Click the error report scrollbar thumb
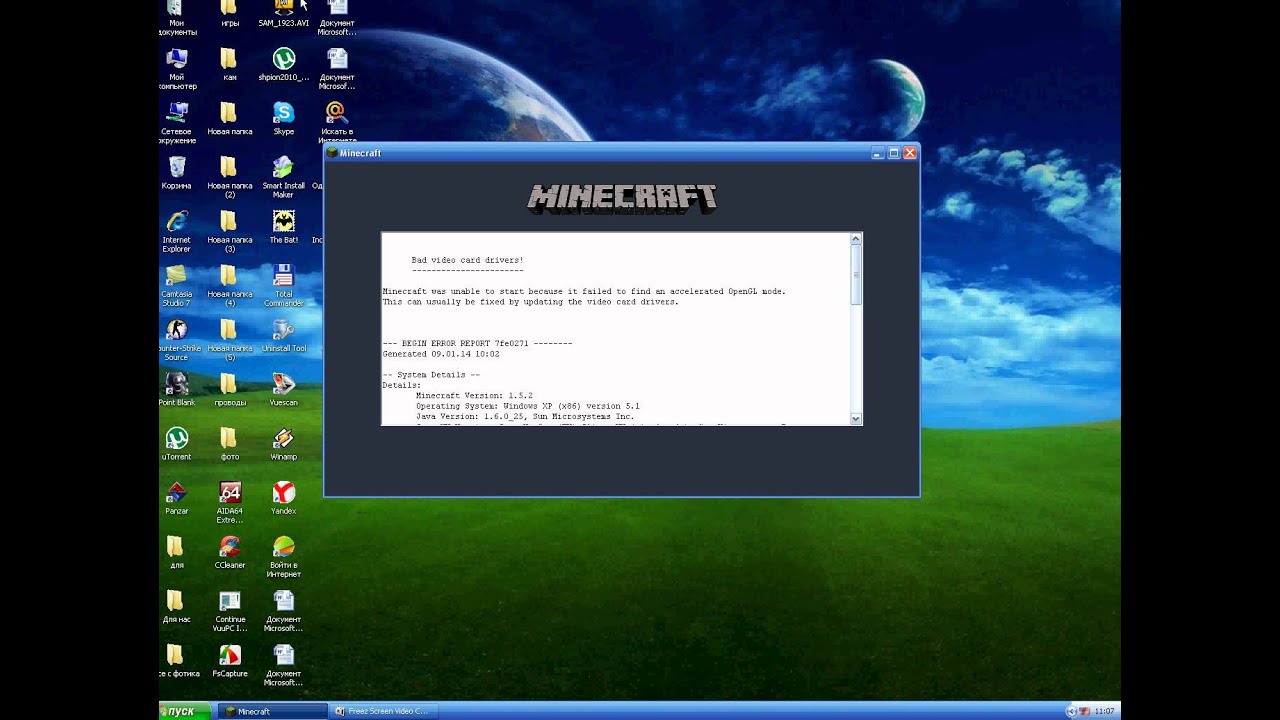Screen dimensions: 1280x720 pyautogui.click(x=856, y=274)
